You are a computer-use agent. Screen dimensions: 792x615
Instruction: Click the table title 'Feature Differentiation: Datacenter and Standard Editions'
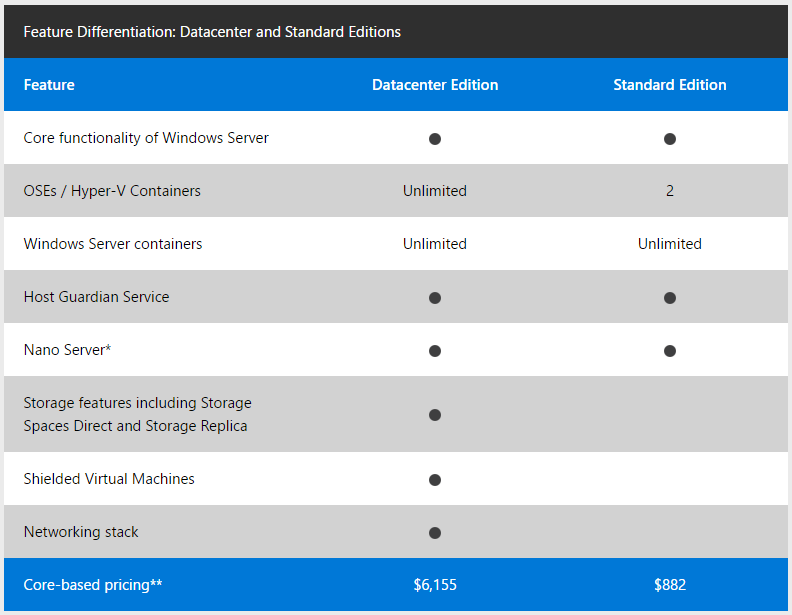click(212, 32)
